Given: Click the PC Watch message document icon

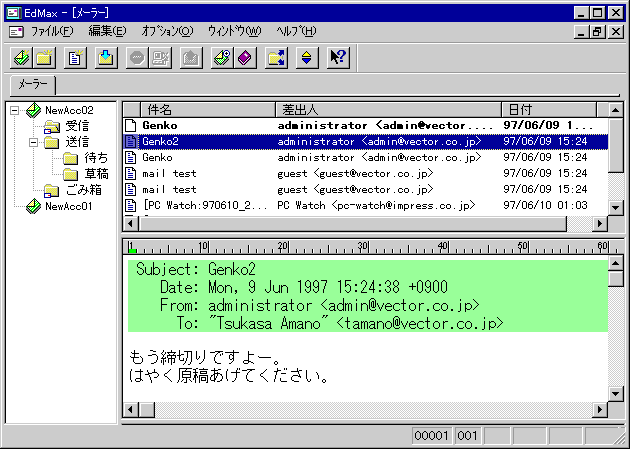Looking at the screenshot, I should pos(131,205).
